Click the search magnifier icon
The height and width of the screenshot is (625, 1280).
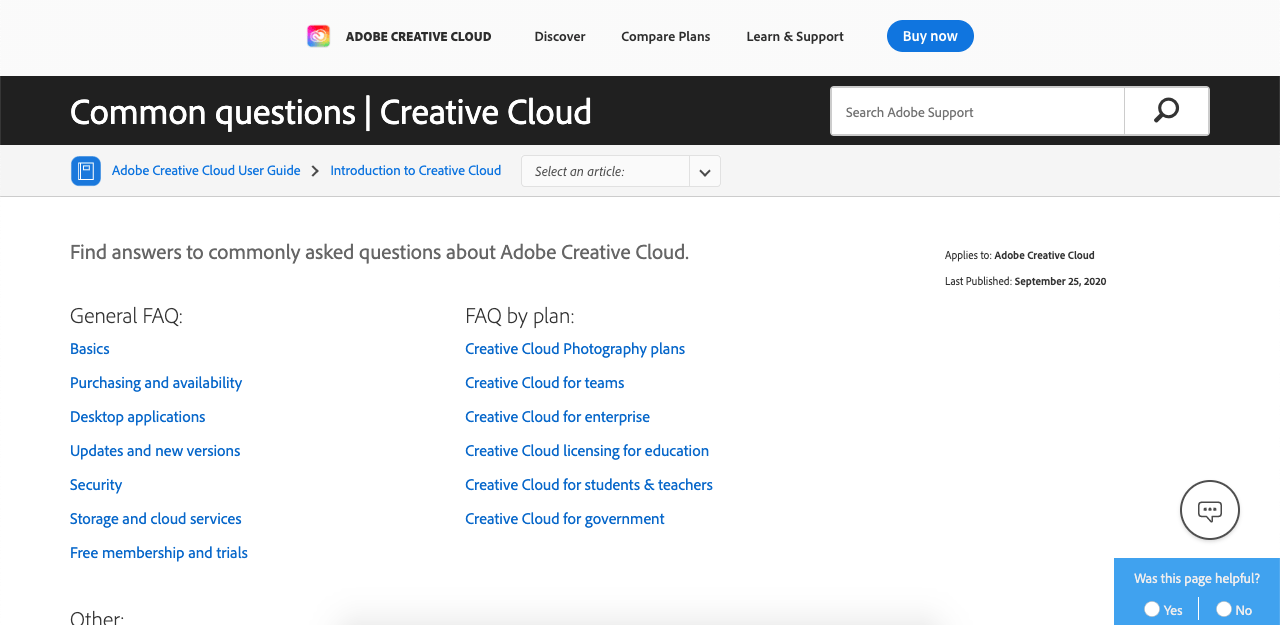[1166, 111]
